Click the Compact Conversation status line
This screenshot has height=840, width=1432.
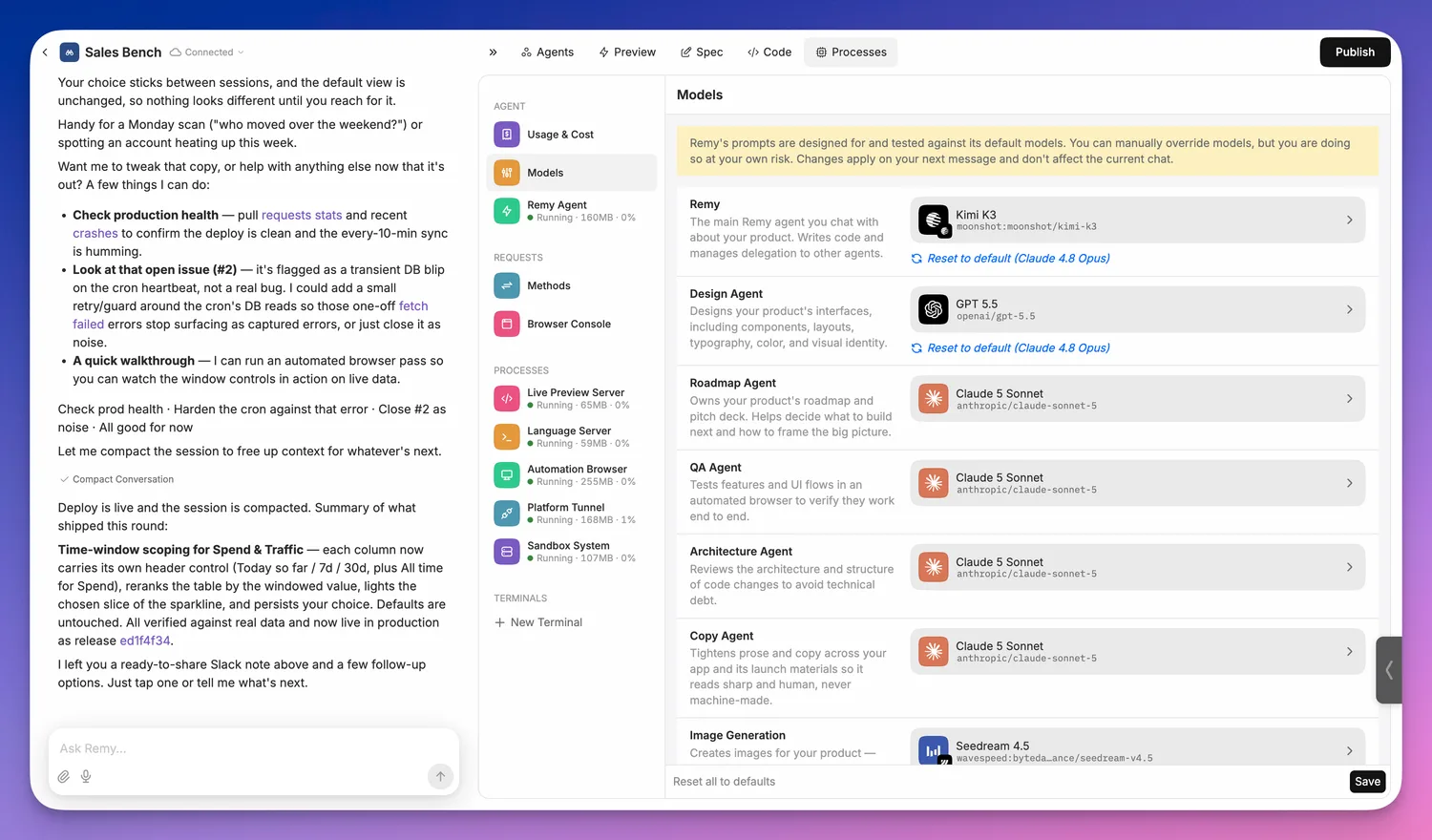pos(116,479)
